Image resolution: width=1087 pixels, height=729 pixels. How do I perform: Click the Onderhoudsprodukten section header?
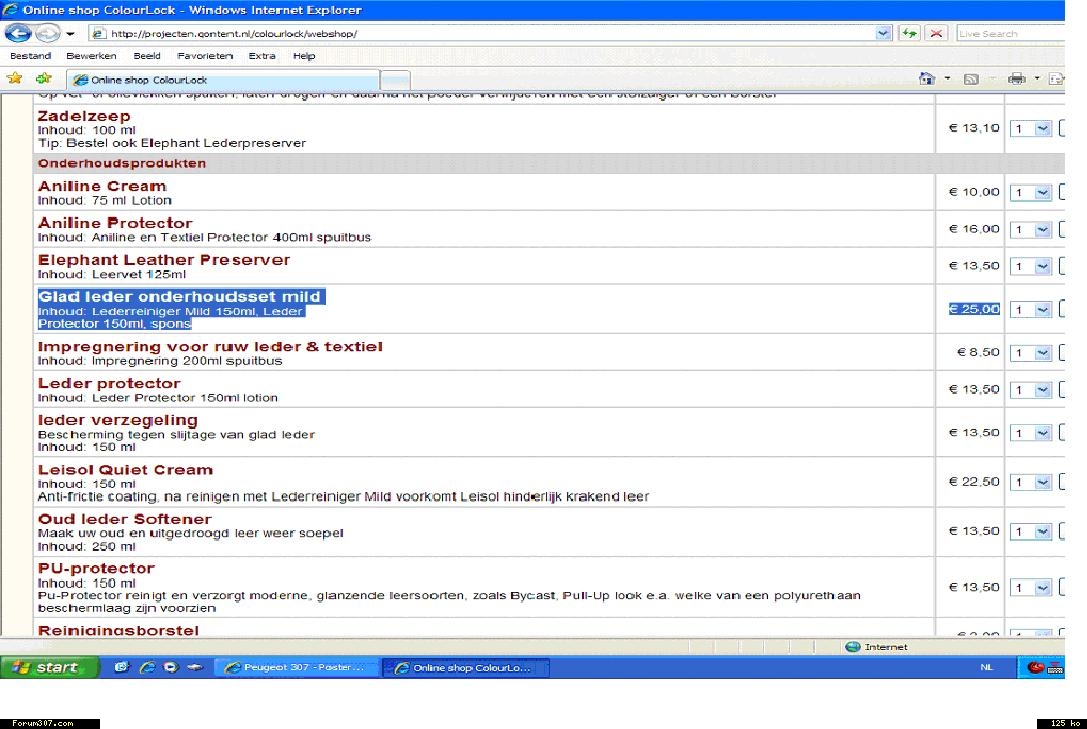pyautogui.click(x=122, y=163)
